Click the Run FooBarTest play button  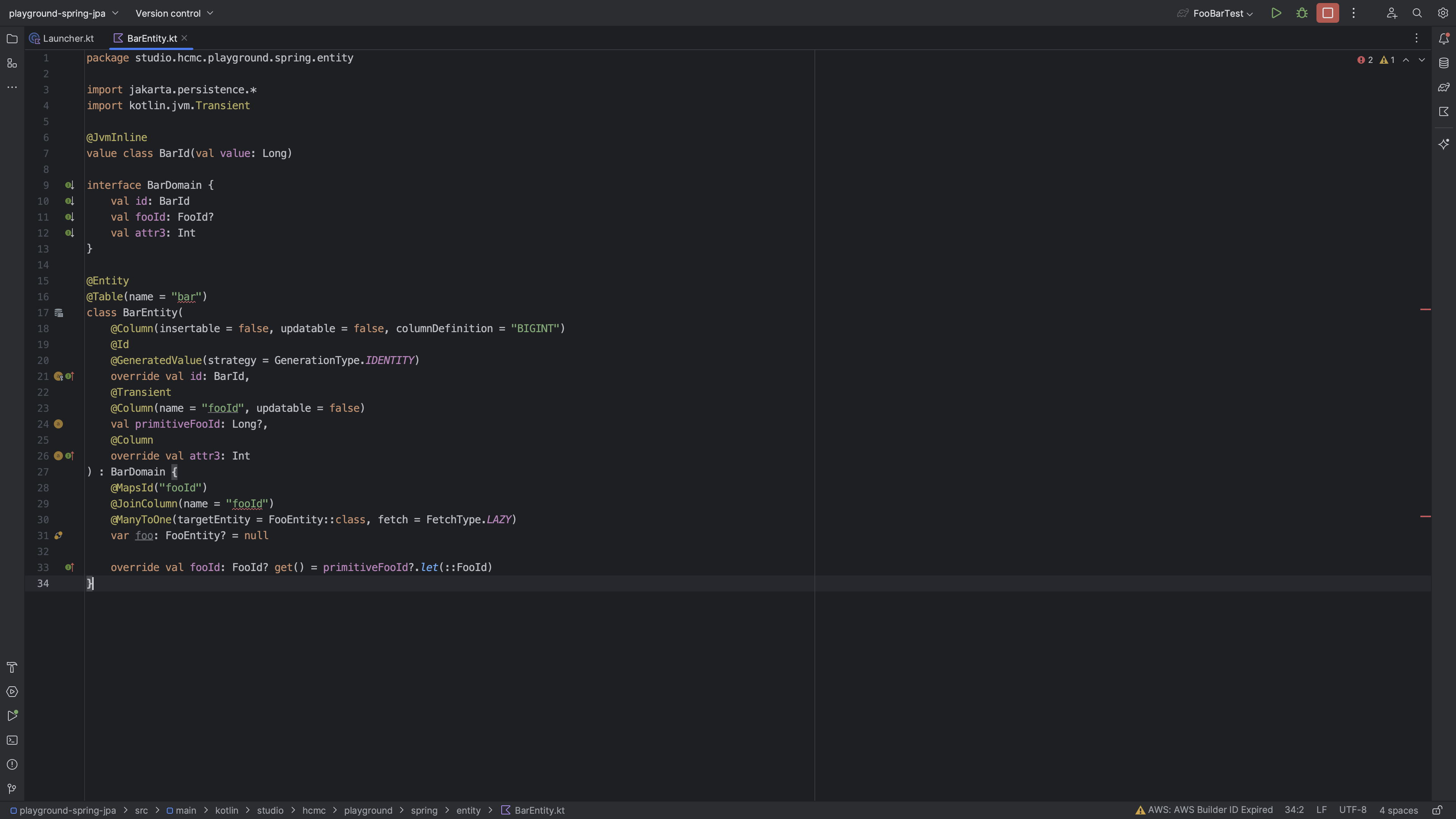pos(1276,13)
